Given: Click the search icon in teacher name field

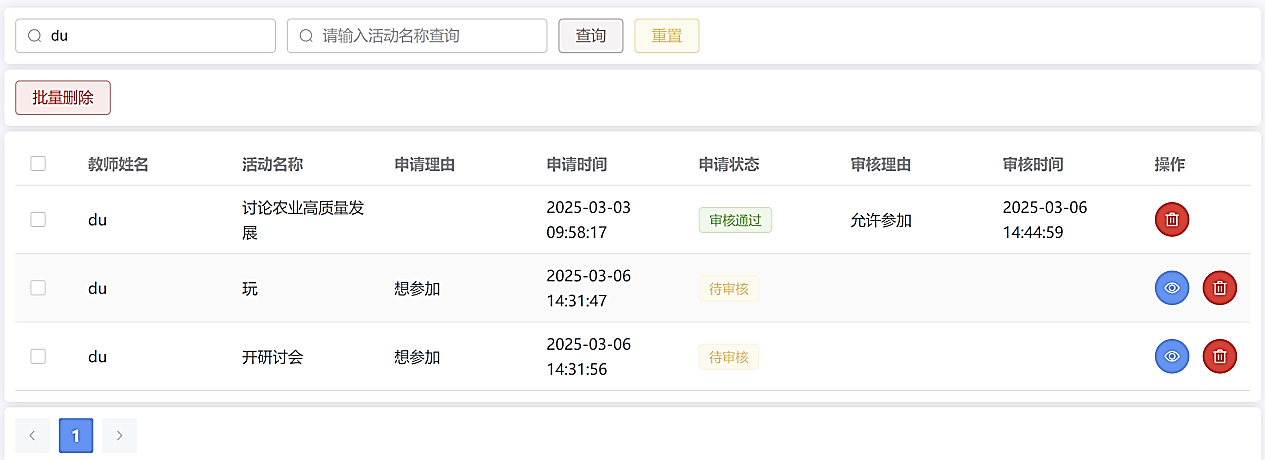Looking at the screenshot, I should tap(35, 36).
